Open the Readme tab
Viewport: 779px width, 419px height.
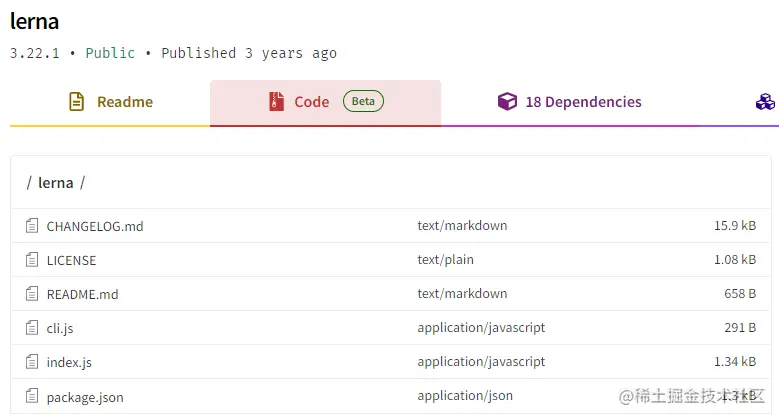(x=110, y=102)
